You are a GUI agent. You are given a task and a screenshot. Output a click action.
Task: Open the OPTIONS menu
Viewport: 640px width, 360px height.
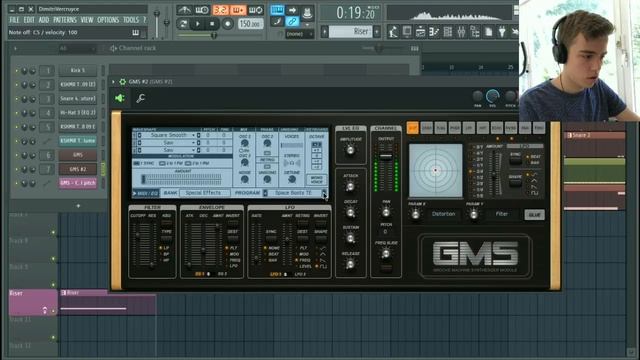(x=108, y=20)
